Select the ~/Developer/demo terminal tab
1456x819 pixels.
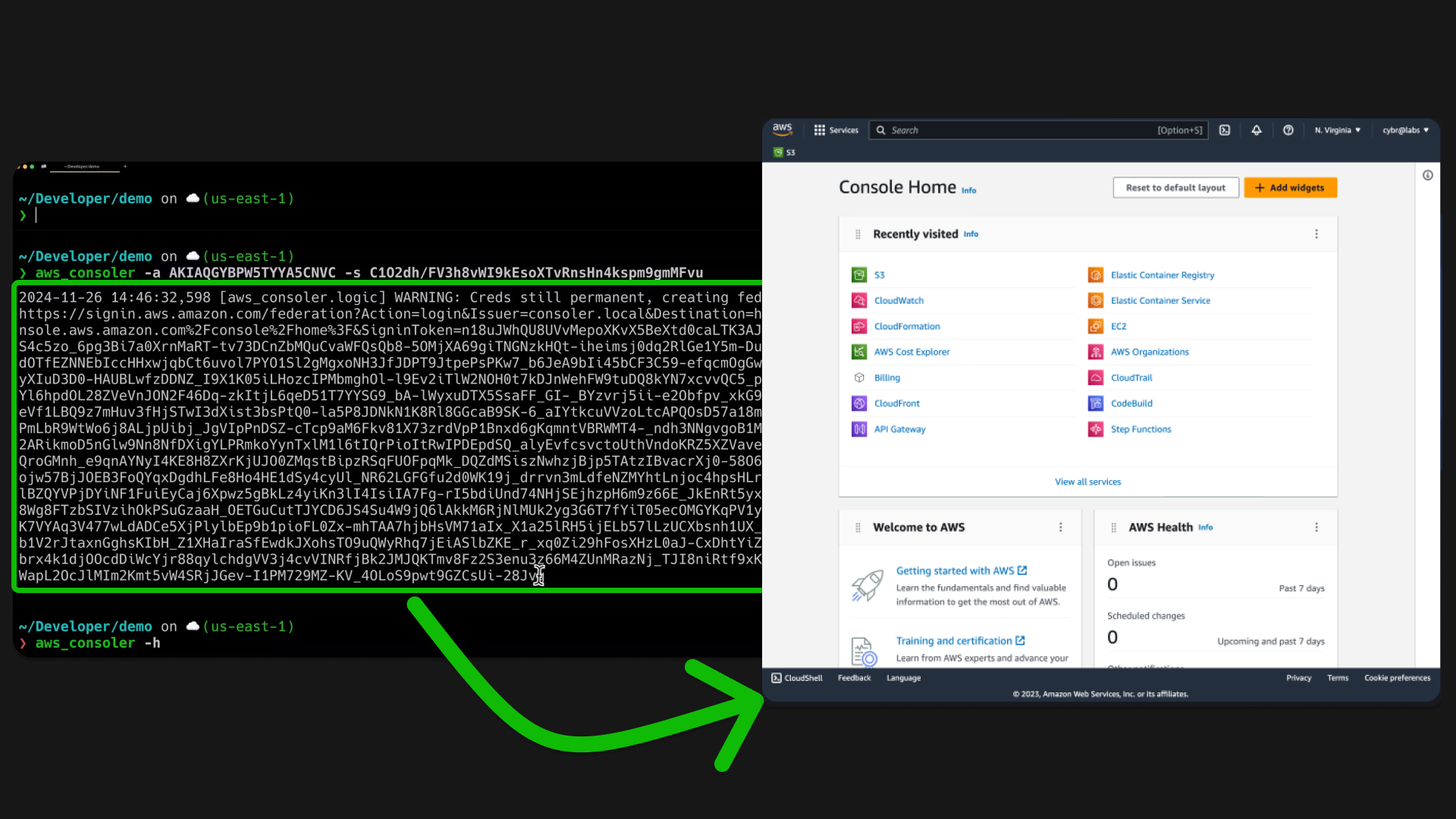pyautogui.click(x=82, y=167)
